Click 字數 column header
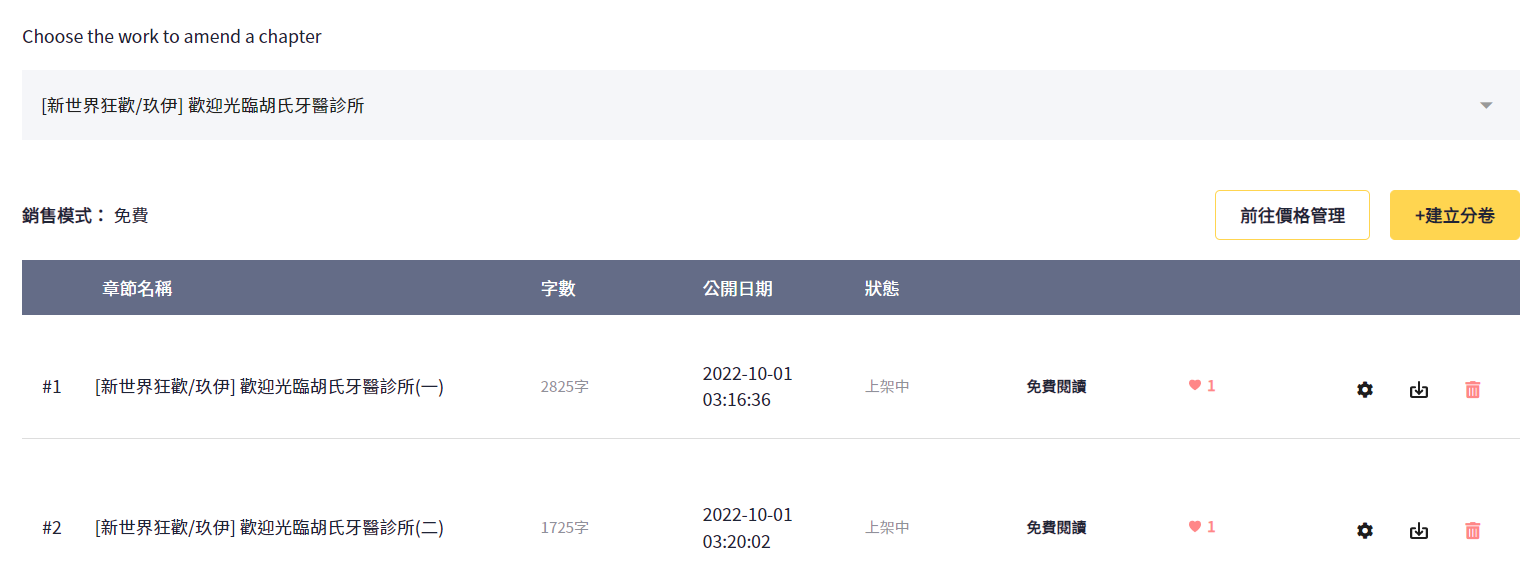 (x=558, y=288)
